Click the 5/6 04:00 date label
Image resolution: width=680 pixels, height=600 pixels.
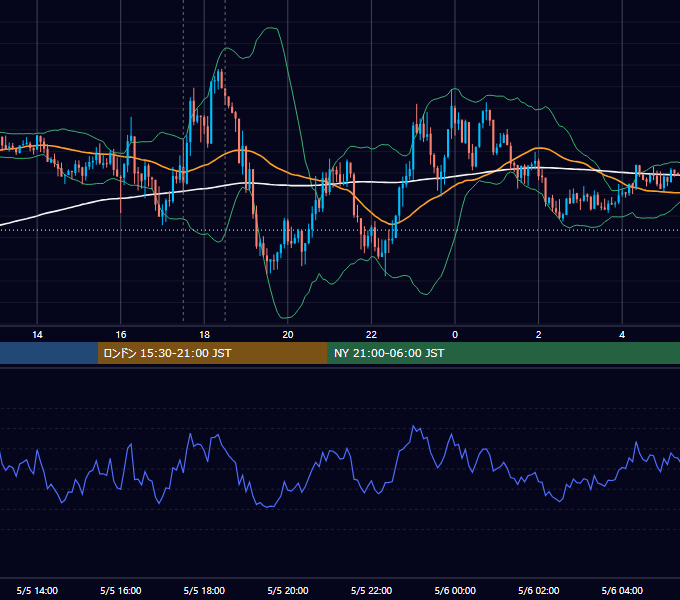622,591
